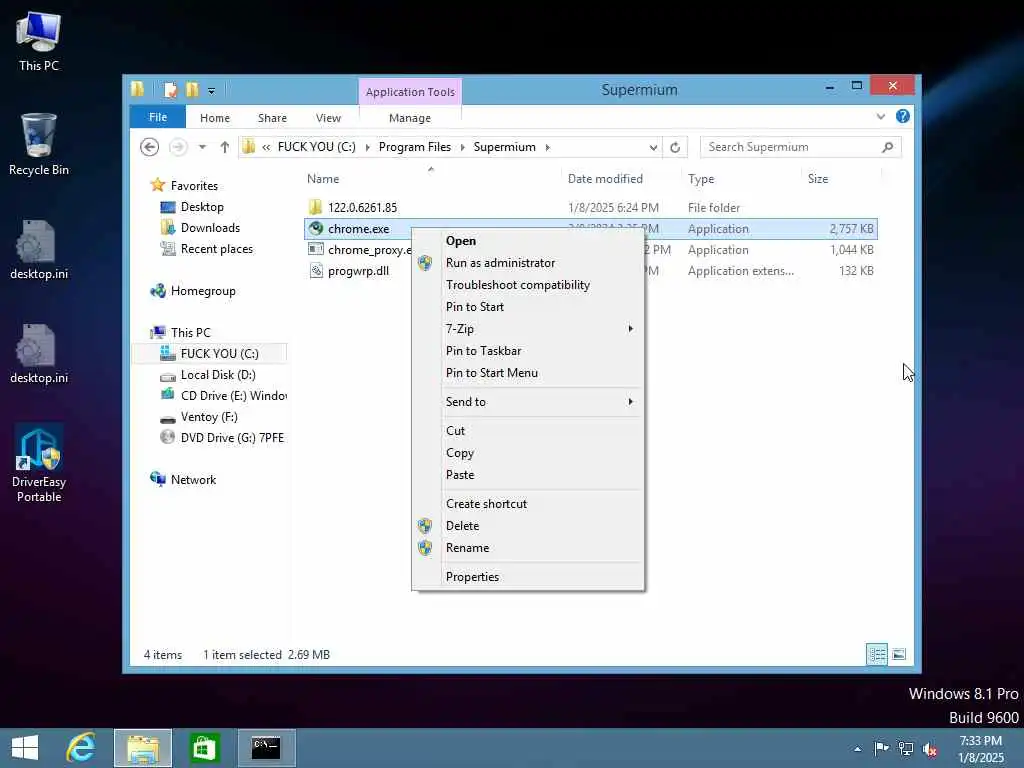This screenshot has width=1024, height=768.
Task: Refresh the Supermium folder view
Action: (675, 148)
